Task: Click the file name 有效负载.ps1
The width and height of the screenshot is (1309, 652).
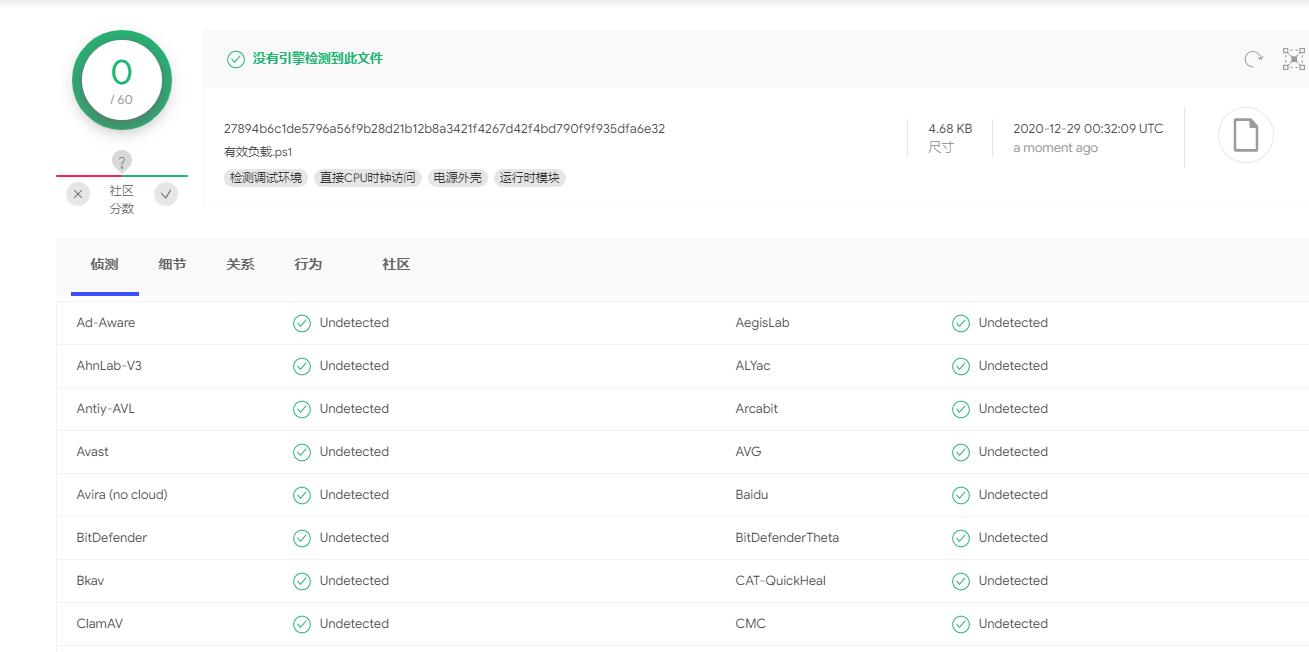Action: tap(258, 152)
